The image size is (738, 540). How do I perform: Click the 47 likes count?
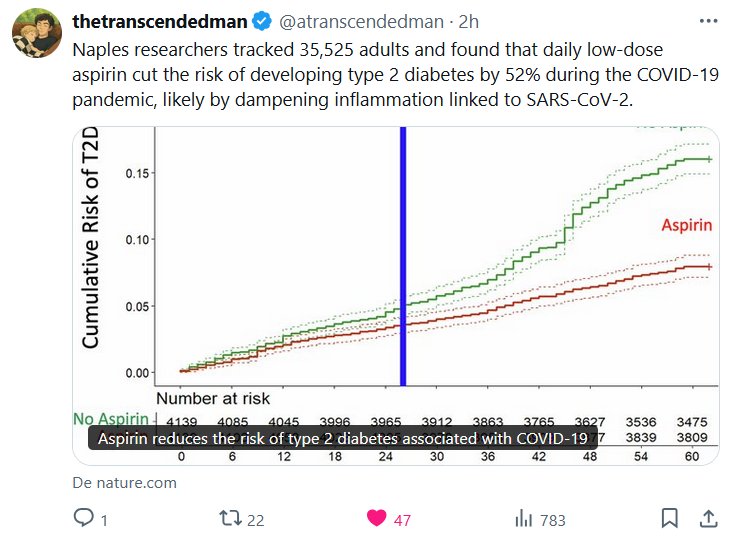[x=402, y=519]
